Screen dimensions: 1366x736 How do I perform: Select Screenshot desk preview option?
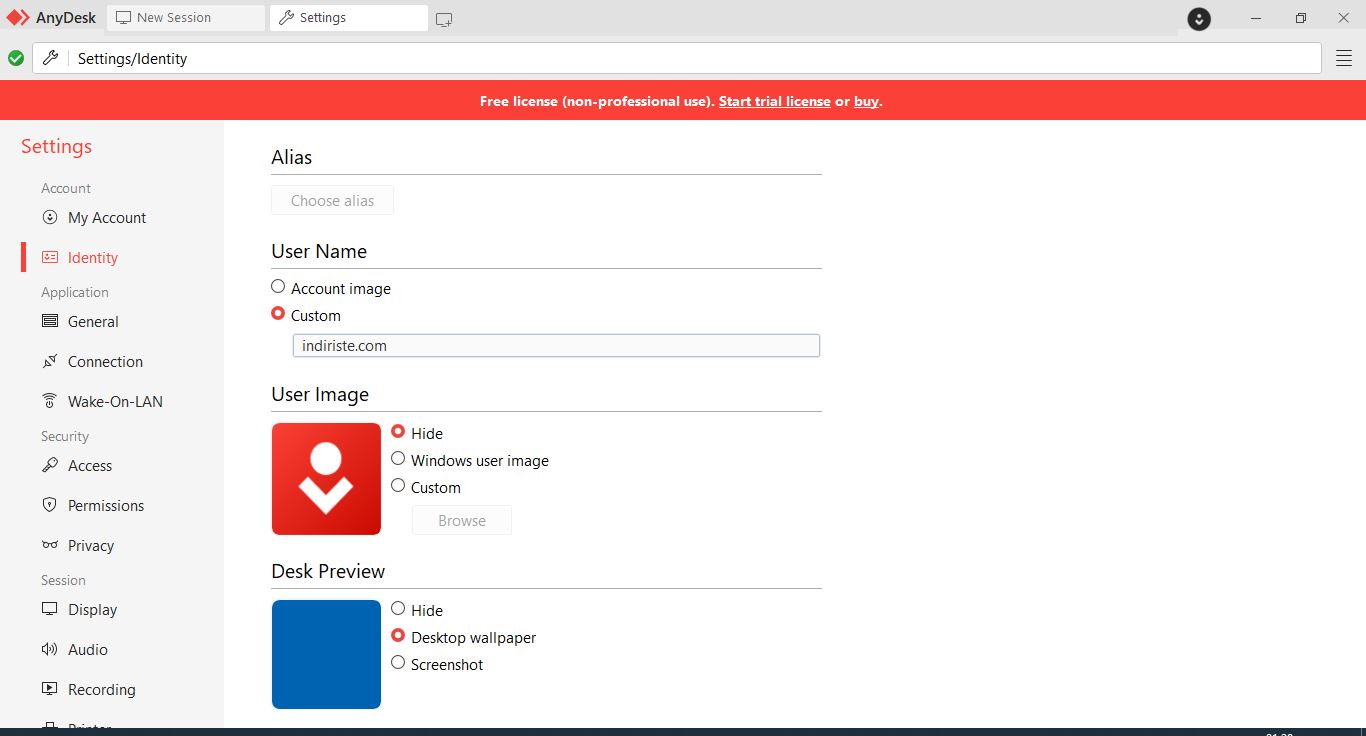point(398,663)
